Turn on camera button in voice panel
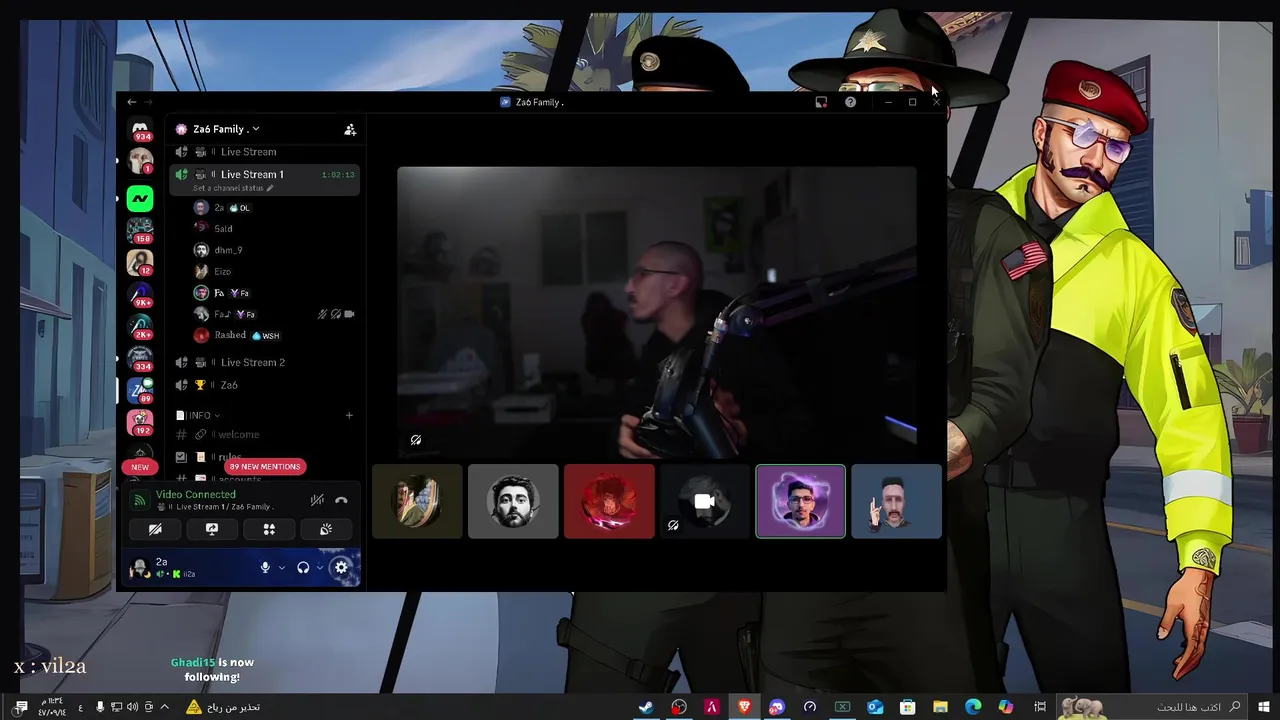This screenshot has height=720, width=1280. (155, 529)
